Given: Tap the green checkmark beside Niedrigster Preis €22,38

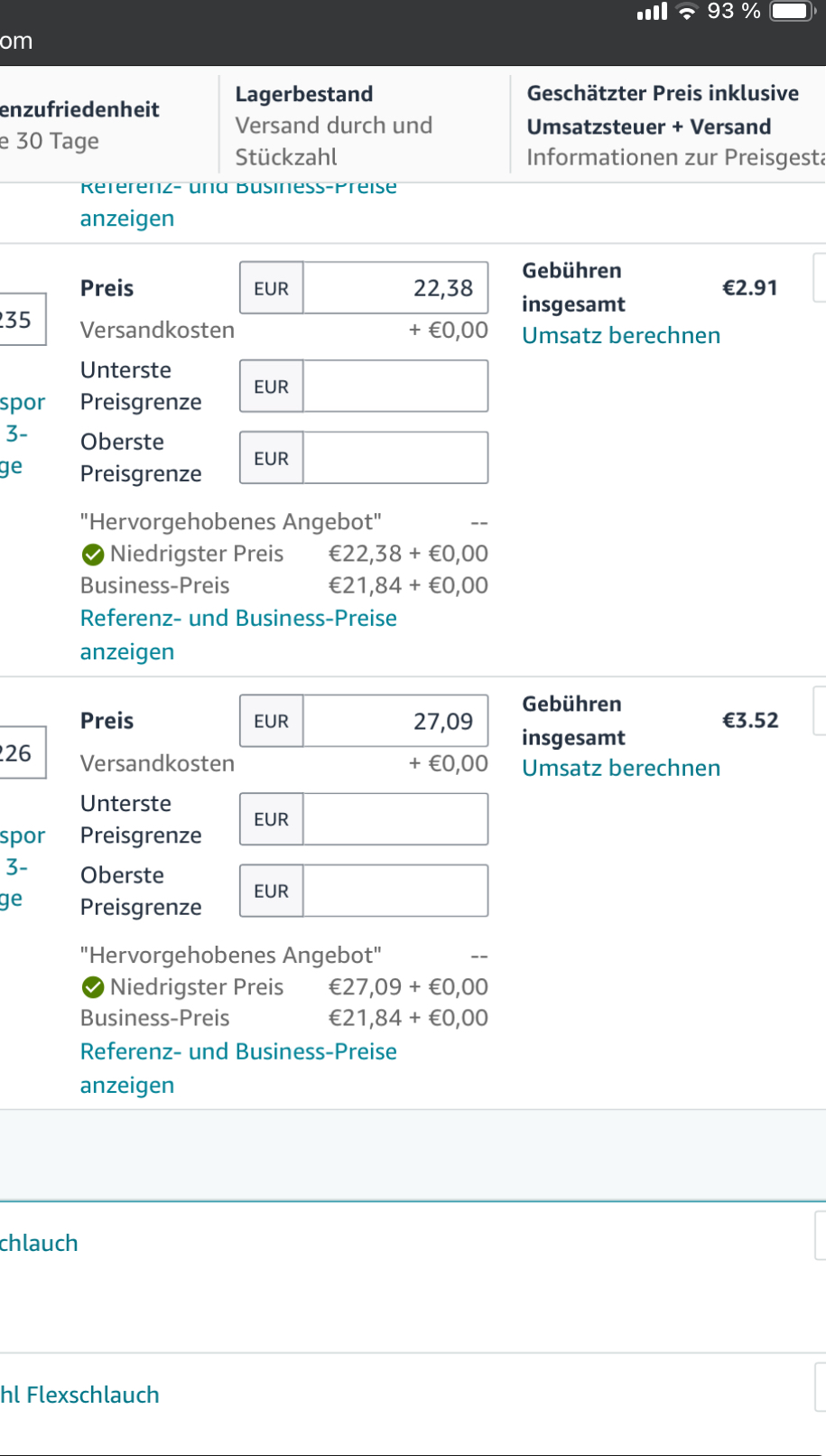Looking at the screenshot, I should 93,555.
